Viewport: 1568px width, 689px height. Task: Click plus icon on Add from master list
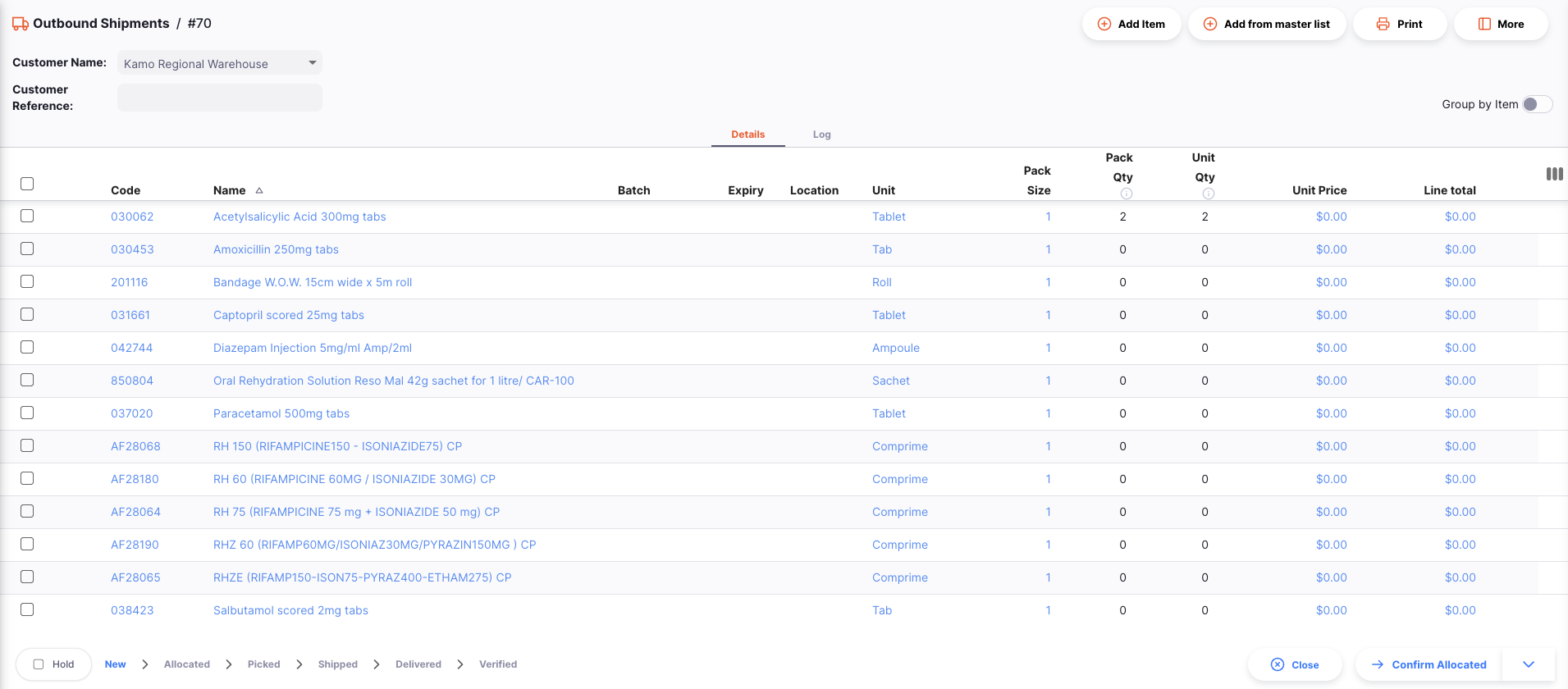[x=1210, y=24]
